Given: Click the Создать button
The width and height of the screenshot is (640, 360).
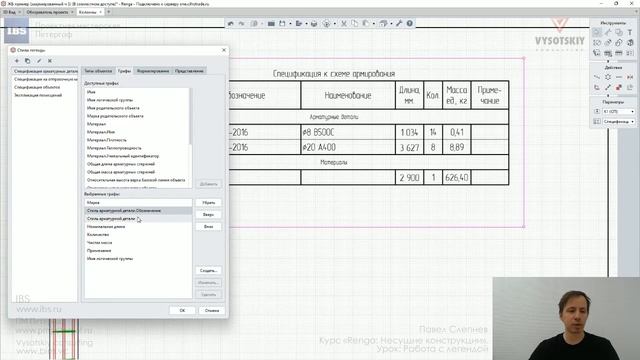Looking at the screenshot, I should (209, 271).
